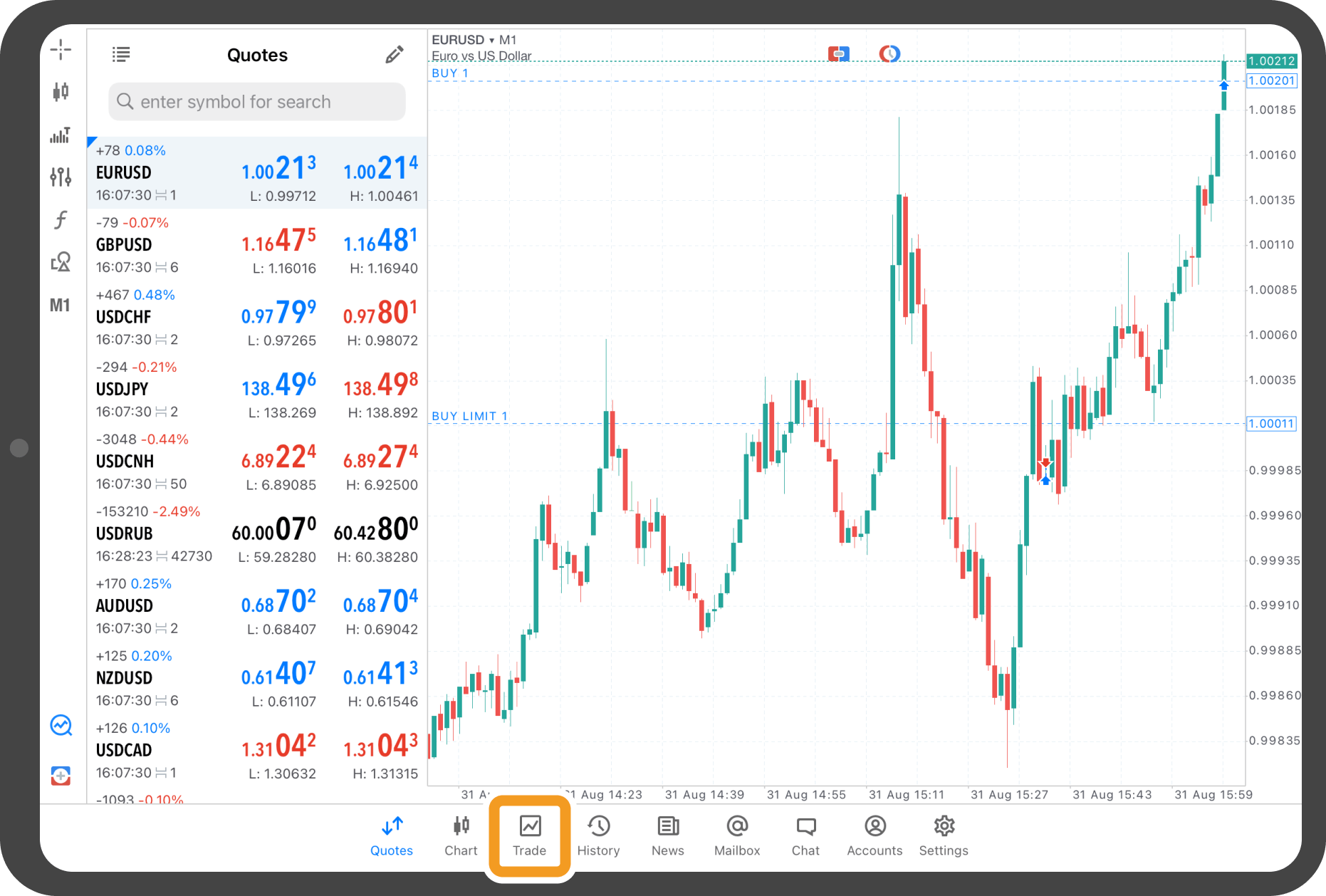Open the History tab

(x=598, y=836)
